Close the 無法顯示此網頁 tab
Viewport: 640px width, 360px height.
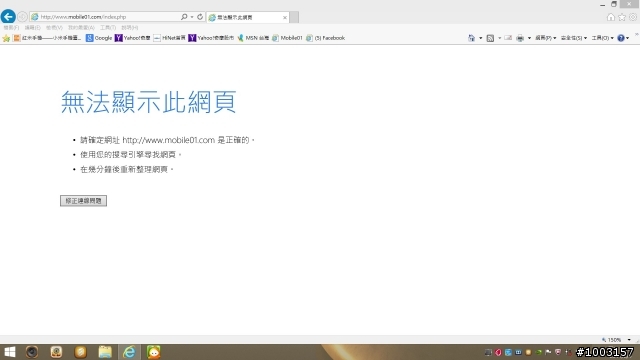[285, 17]
